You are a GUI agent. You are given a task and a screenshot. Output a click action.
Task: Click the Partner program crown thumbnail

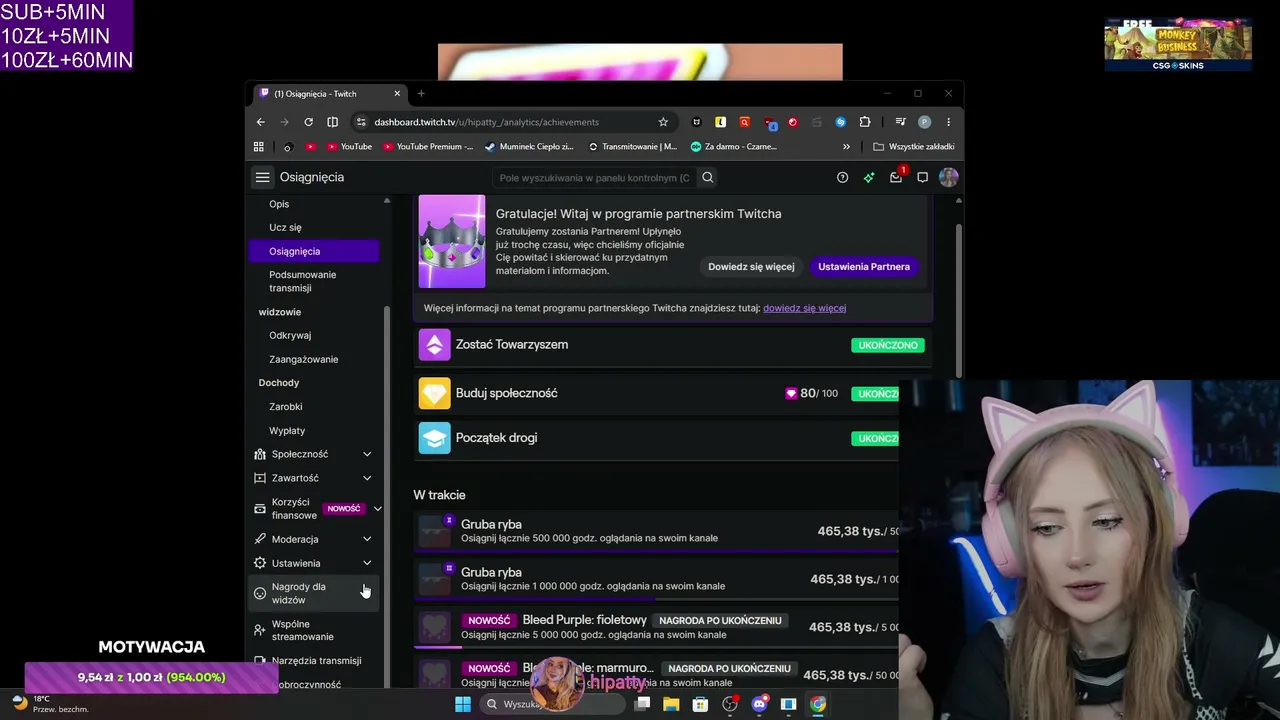pos(452,241)
